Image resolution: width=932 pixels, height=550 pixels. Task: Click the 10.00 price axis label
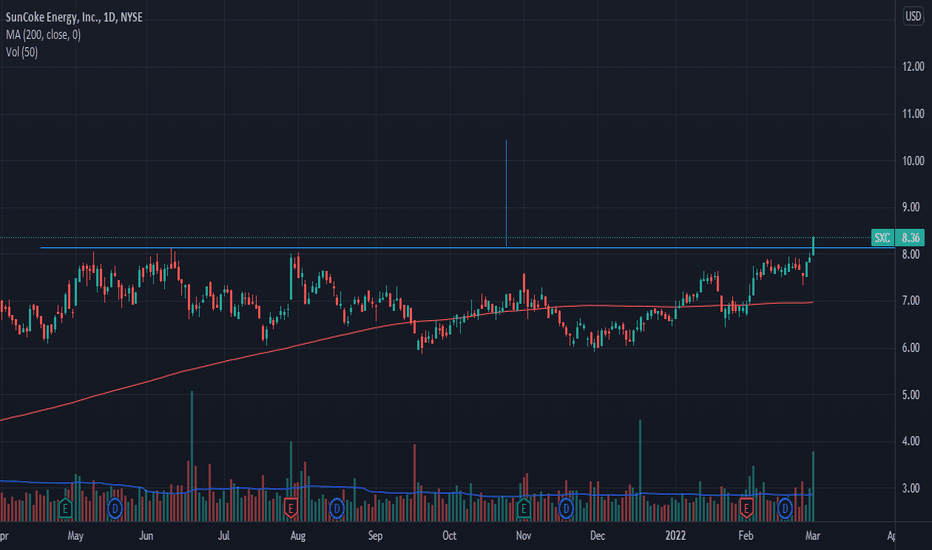tap(913, 161)
